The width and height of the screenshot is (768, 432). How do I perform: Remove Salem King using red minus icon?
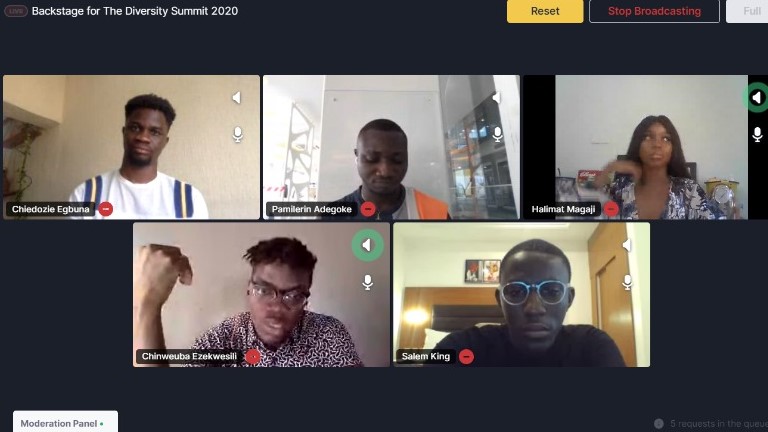pyautogui.click(x=466, y=357)
